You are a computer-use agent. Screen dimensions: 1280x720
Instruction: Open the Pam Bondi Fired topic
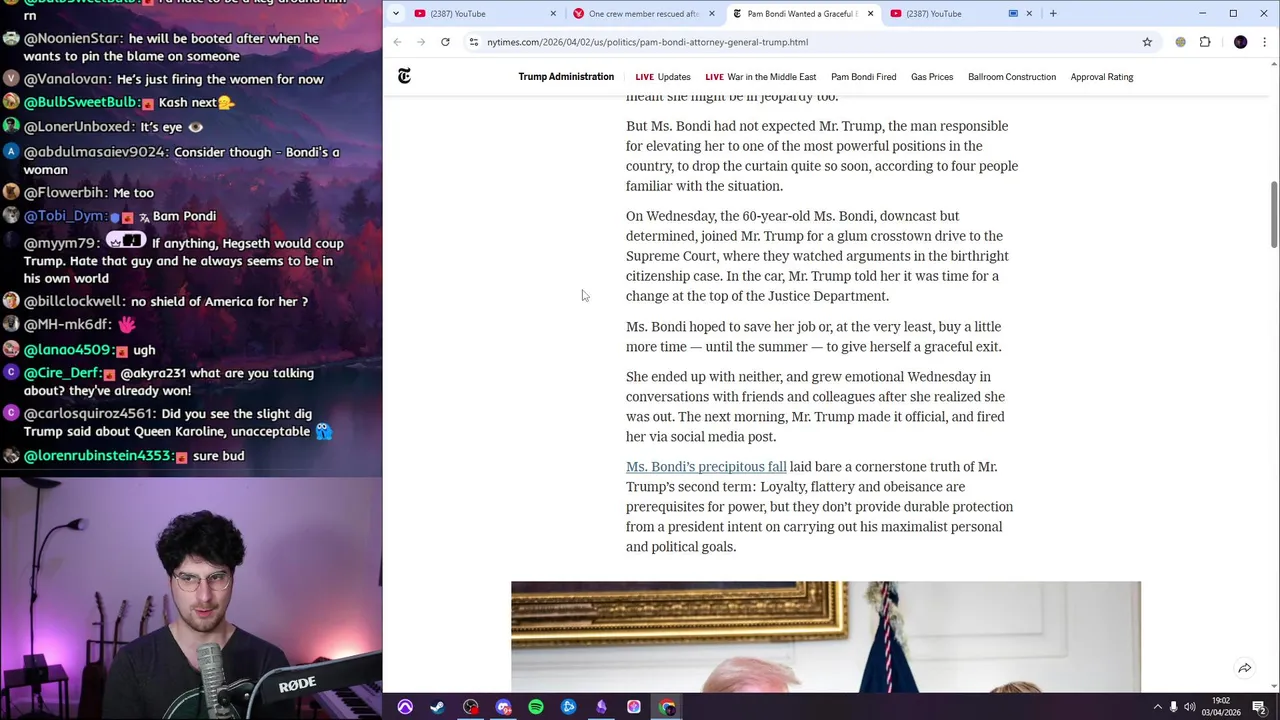tap(863, 77)
